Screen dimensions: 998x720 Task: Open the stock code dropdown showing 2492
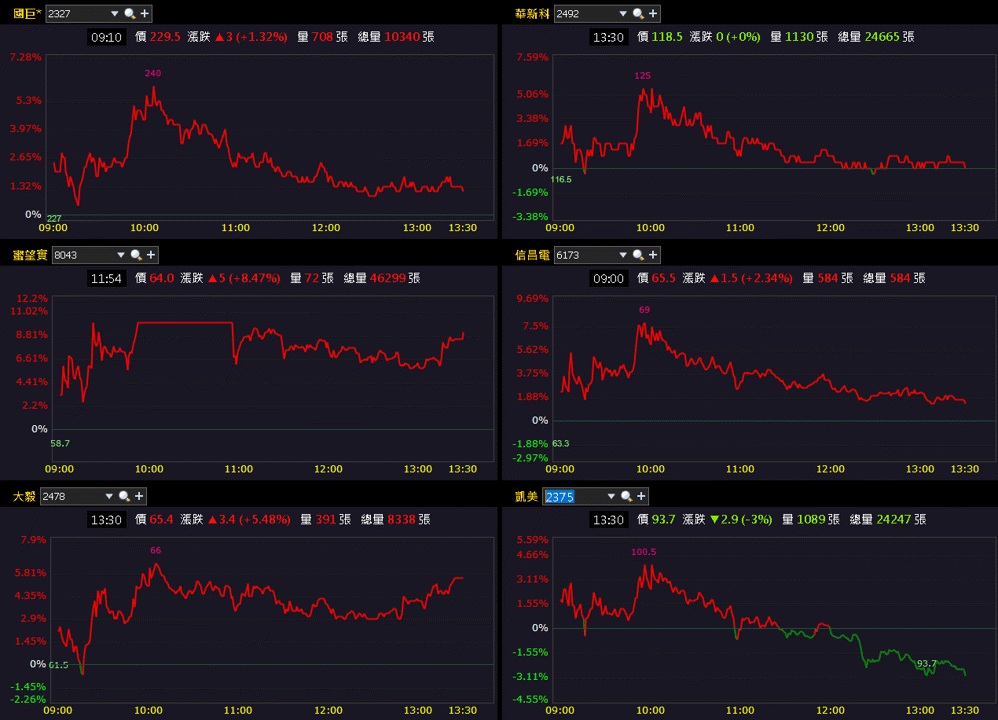pyautogui.click(x=623, y=13)
